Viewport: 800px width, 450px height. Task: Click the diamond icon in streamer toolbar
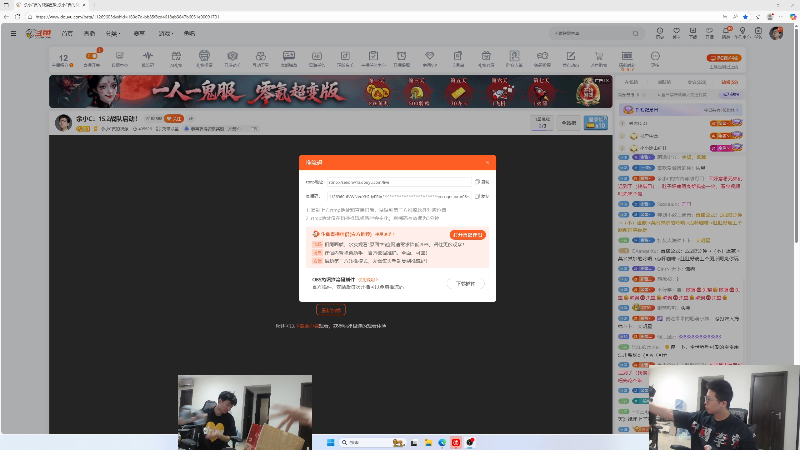[x=430, y=56]
